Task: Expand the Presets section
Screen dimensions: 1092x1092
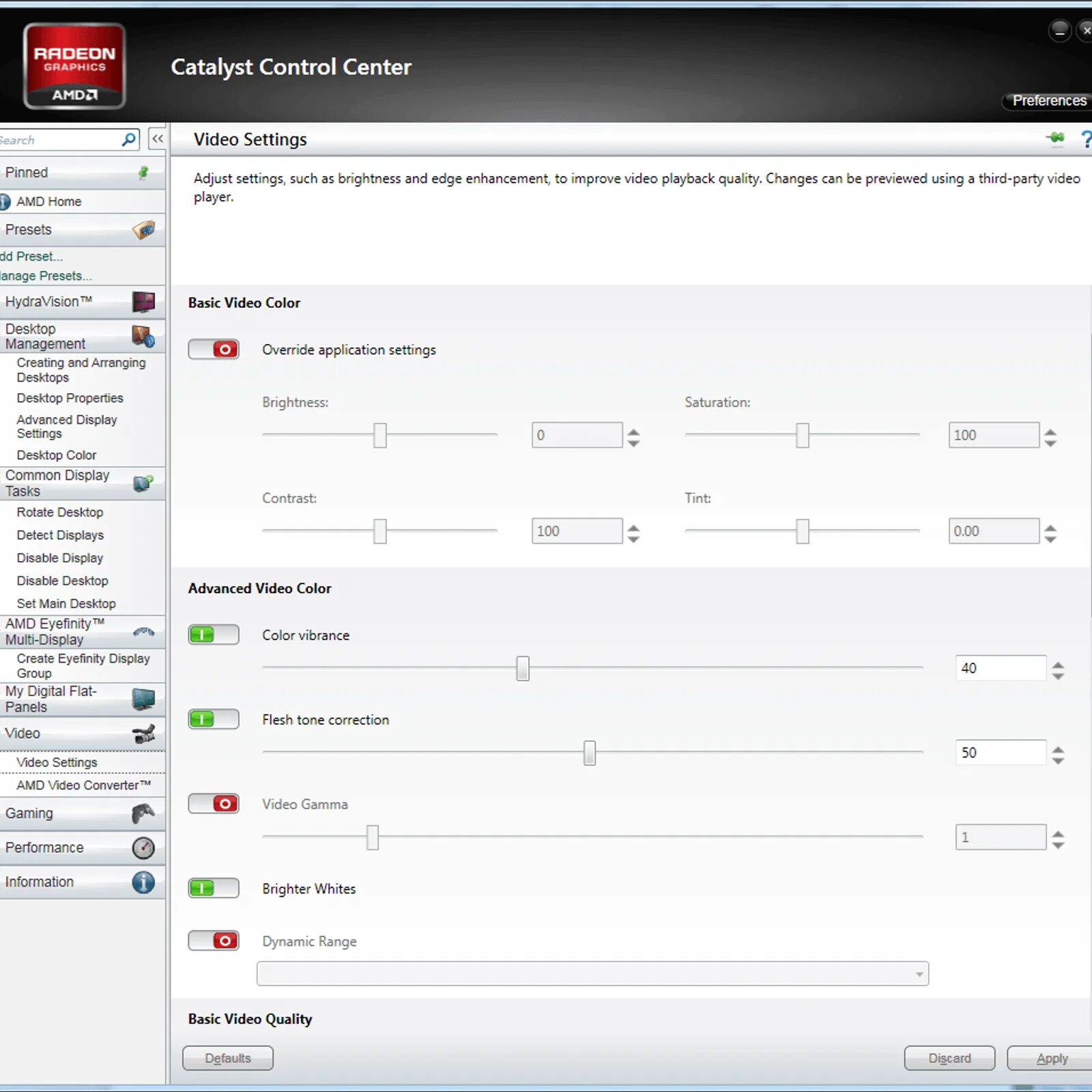Action: 82,230
